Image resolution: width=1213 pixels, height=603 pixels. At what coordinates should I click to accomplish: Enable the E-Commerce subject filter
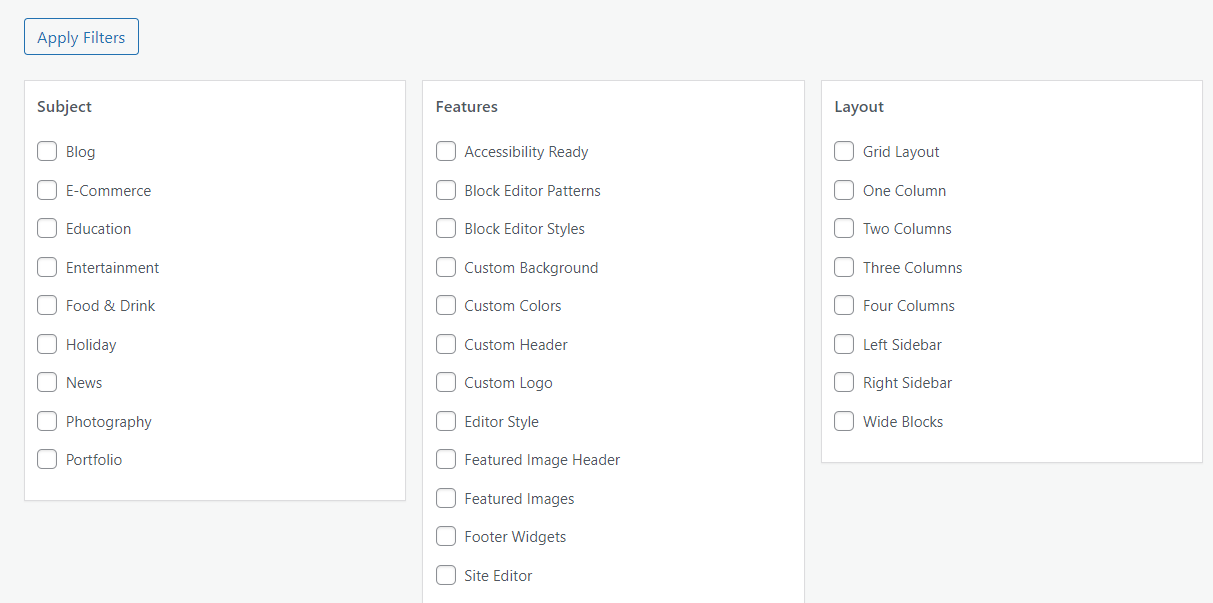point(47,190)
